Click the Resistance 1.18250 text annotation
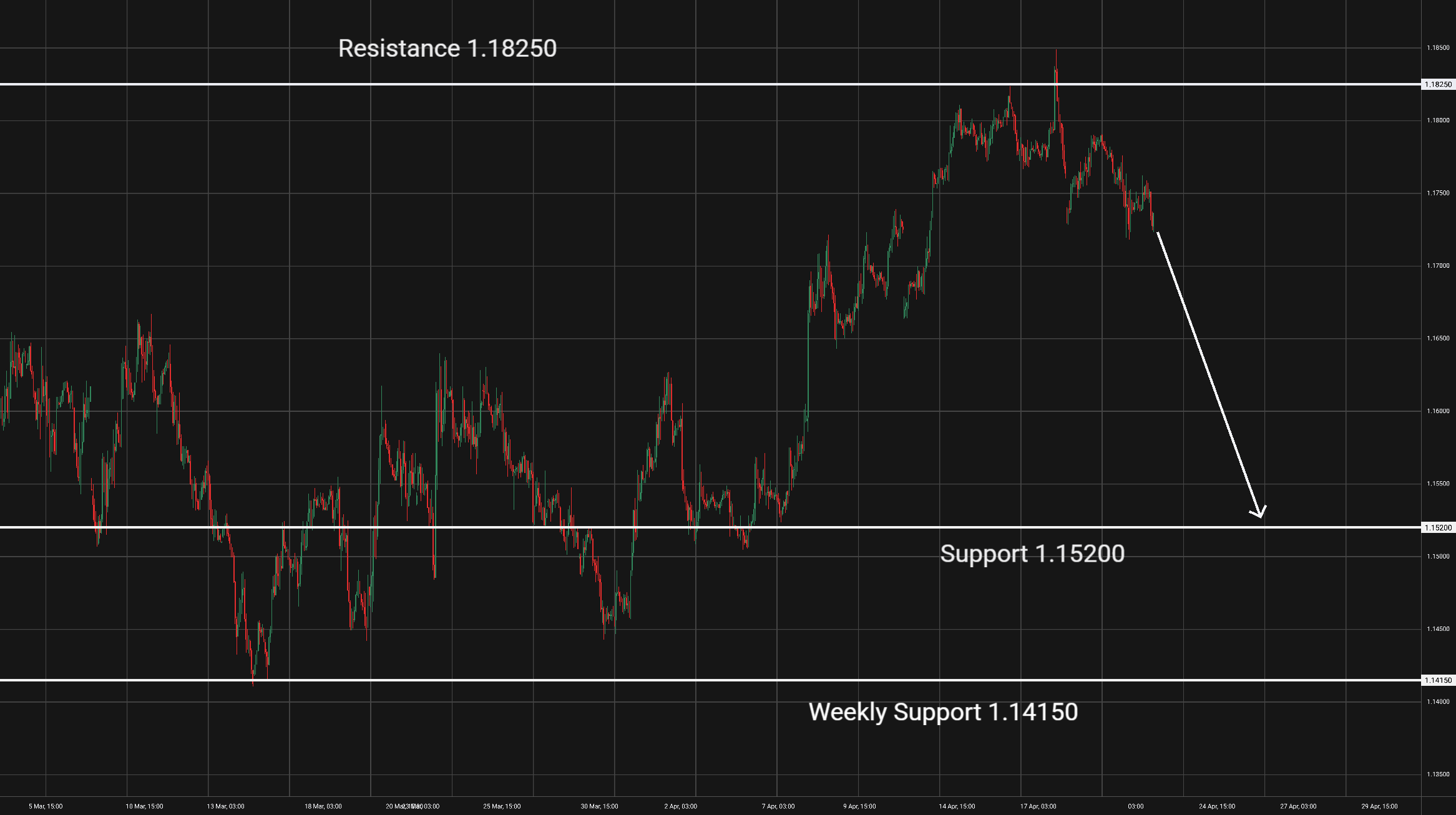Viewport: 1456px width, 815px height. [447, 49]
